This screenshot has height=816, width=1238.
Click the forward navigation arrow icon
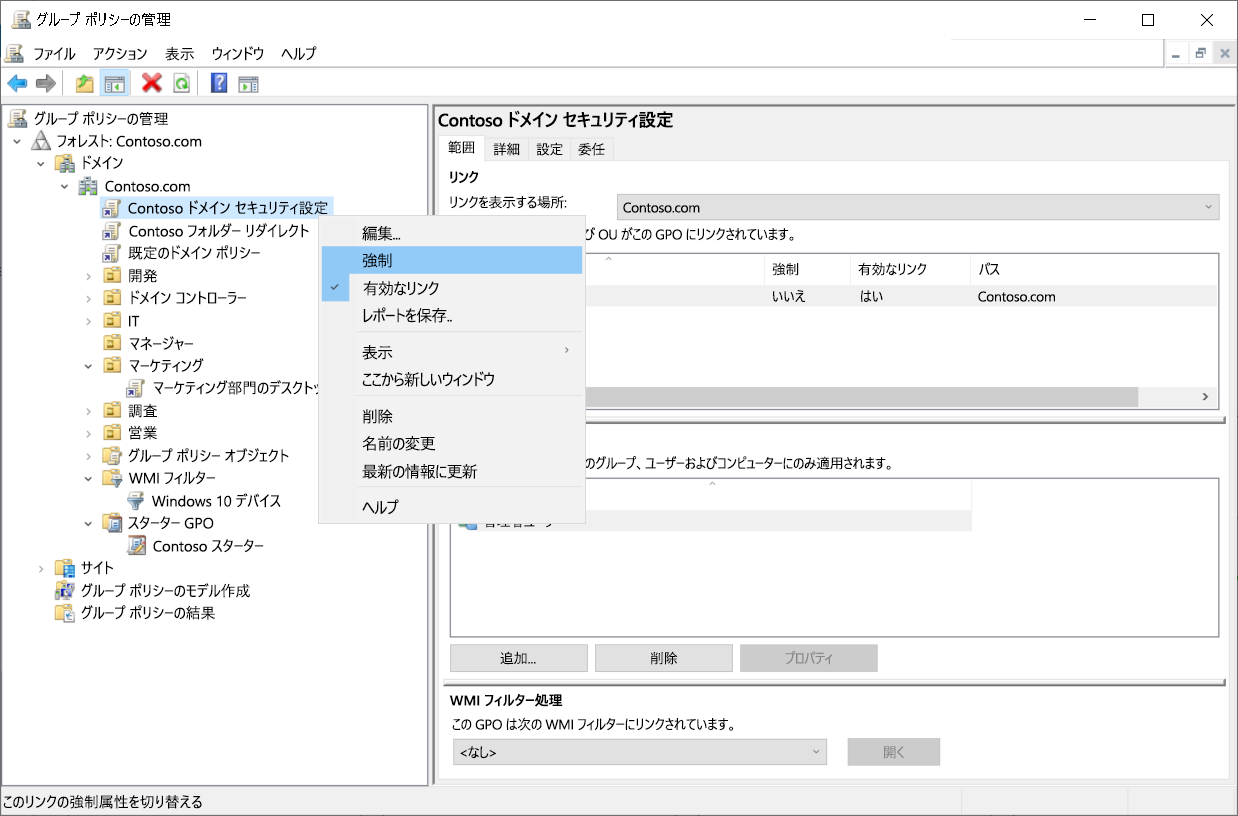click(x=44, y=83)
